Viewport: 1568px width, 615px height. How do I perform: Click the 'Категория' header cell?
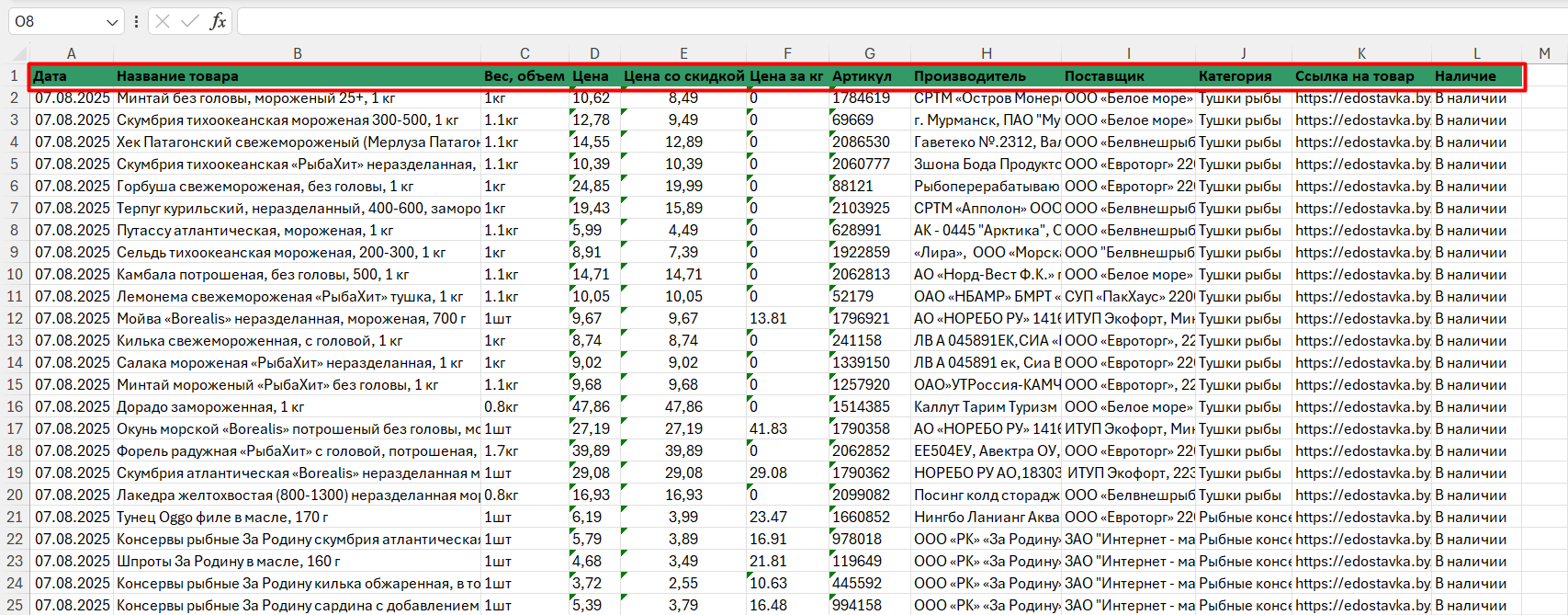(1244, 76)
